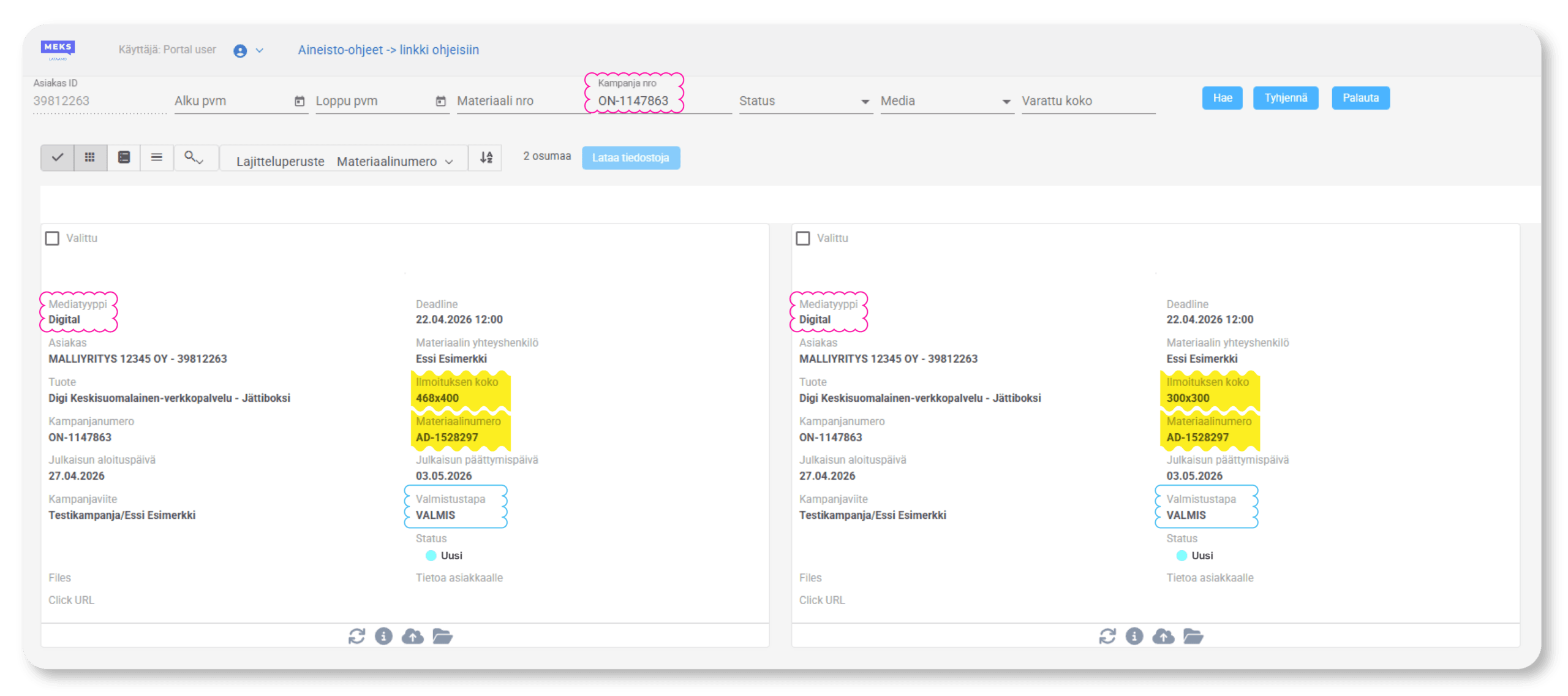Switch to grid view icon
The height and width of the screenshot is (696, 1568).
[90, 157]
